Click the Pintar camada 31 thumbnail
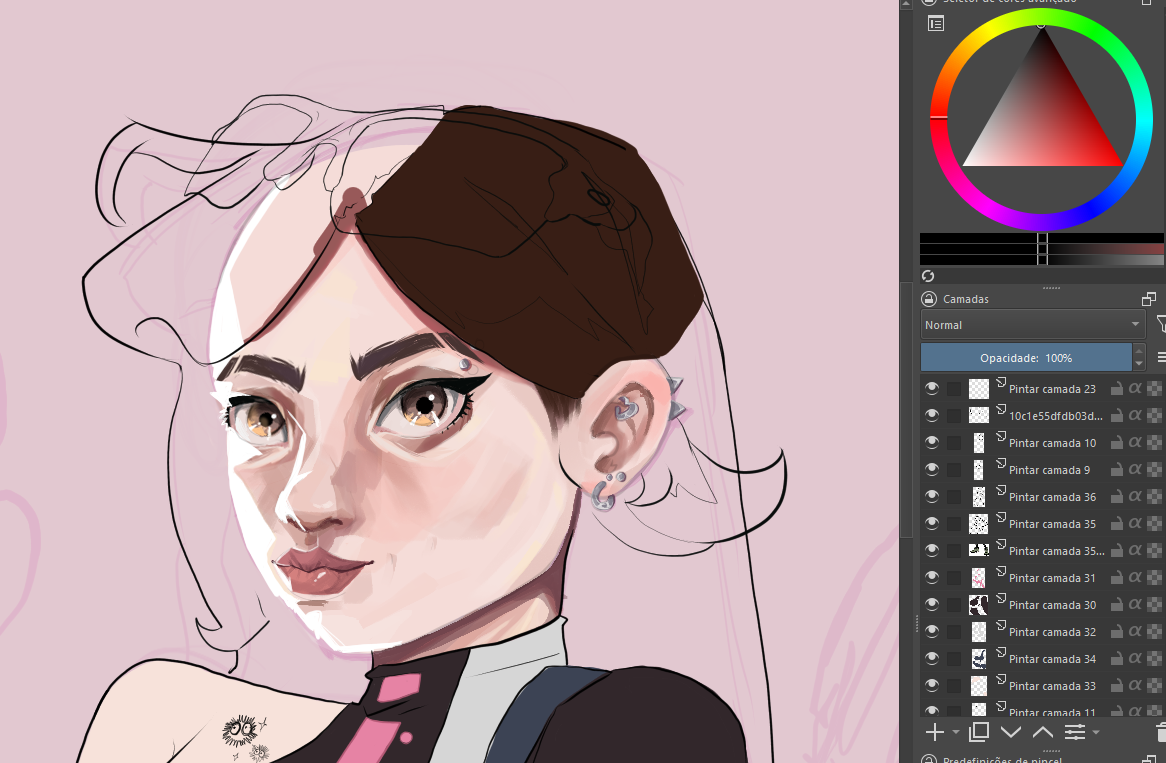This screenshot has height=763, width=1166. click(979, 578)
